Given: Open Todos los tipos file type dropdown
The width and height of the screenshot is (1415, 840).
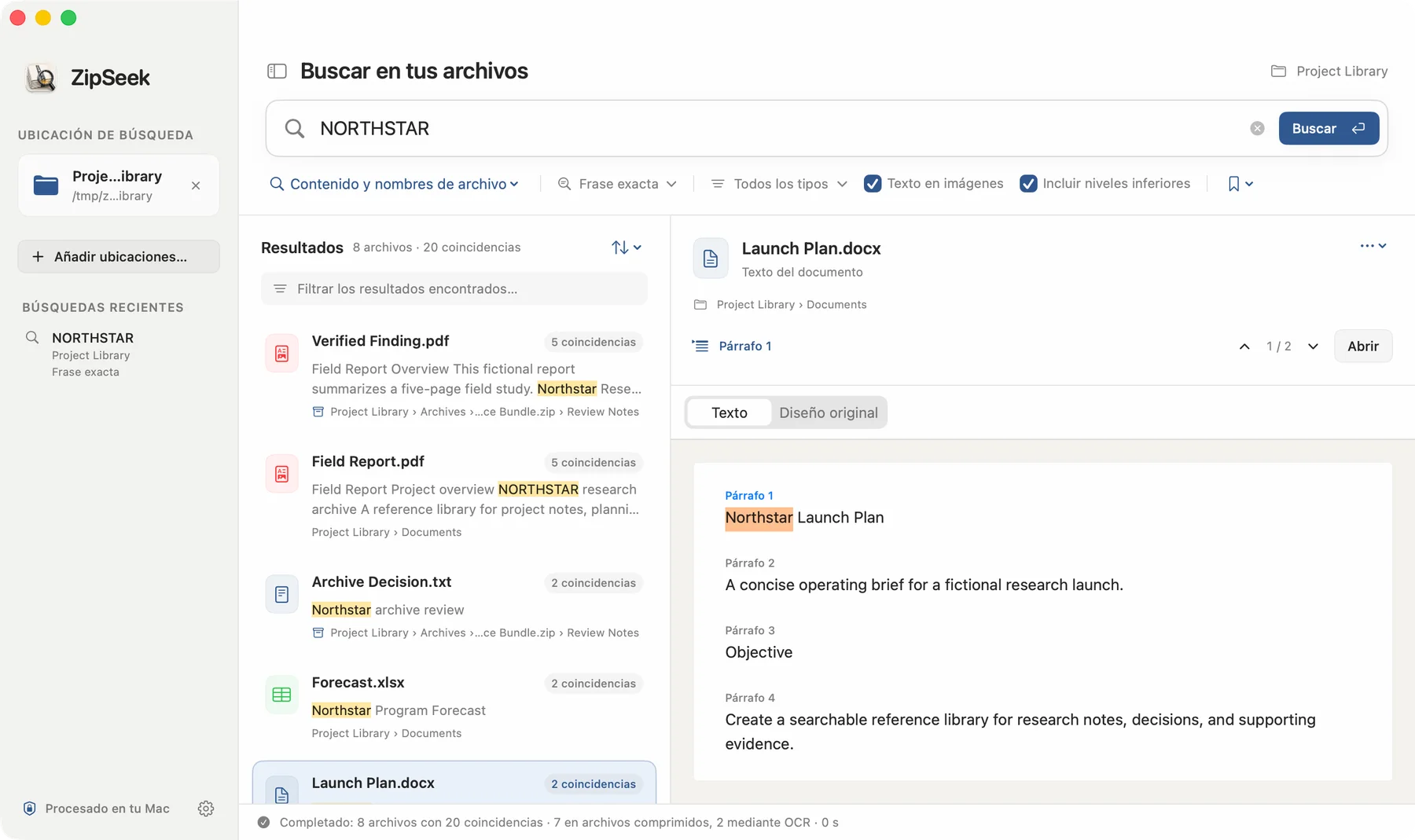Looking at the screenshot, I should tap(779, 184).
